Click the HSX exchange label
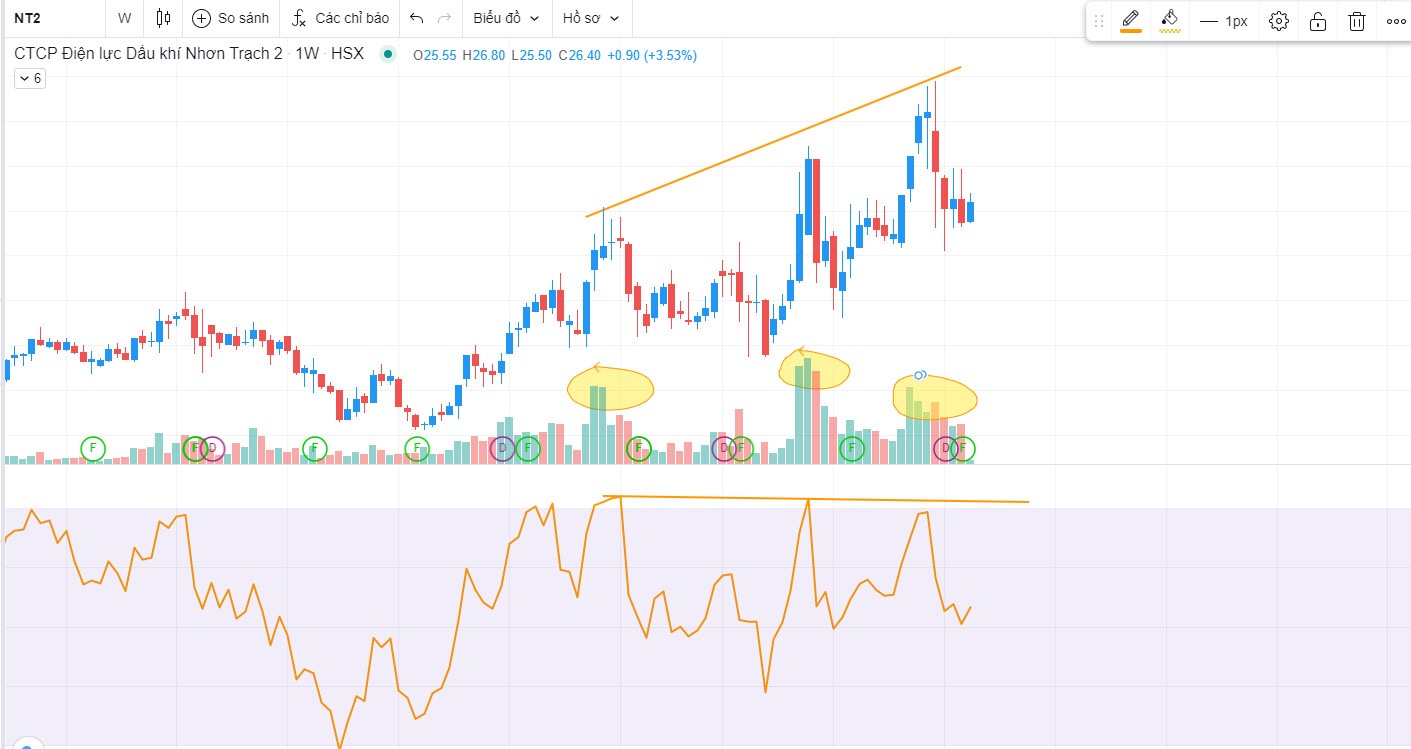The height and width of the screenshot is (749, 1411). click(x=347, y=54)
